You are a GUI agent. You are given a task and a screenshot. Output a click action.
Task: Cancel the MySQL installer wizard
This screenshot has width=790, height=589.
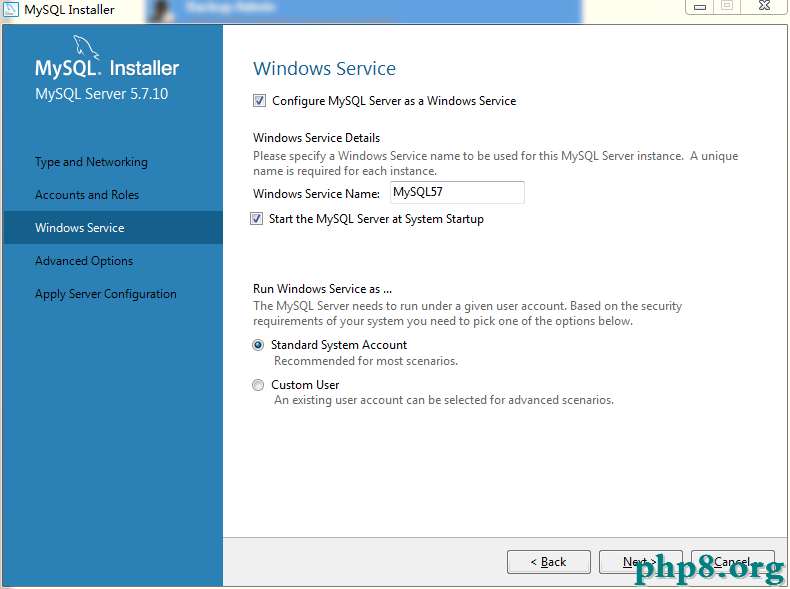(x=733, y=562)
